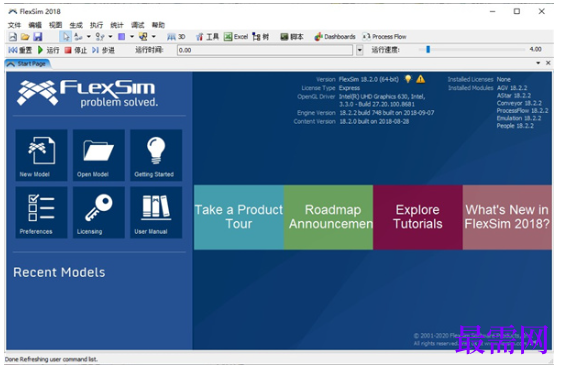Select the standard pointer mode icon
The image size is (567, 371).
pyautogui.click(x=65, y=37)
